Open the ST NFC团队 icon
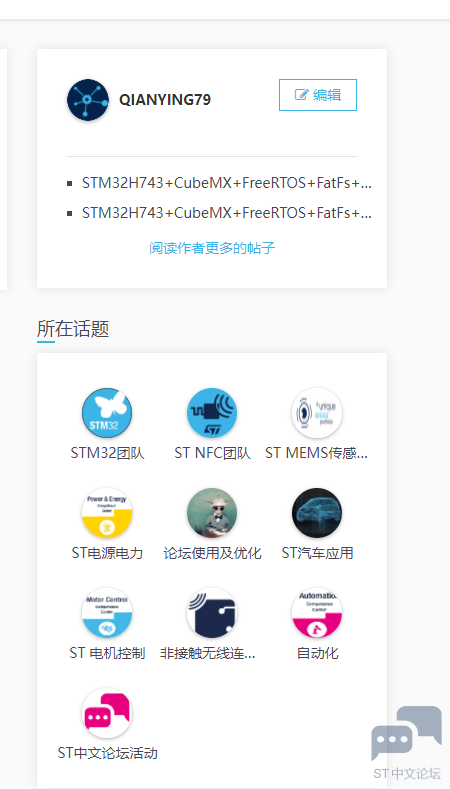450x789 pixels. click(212, 413)
